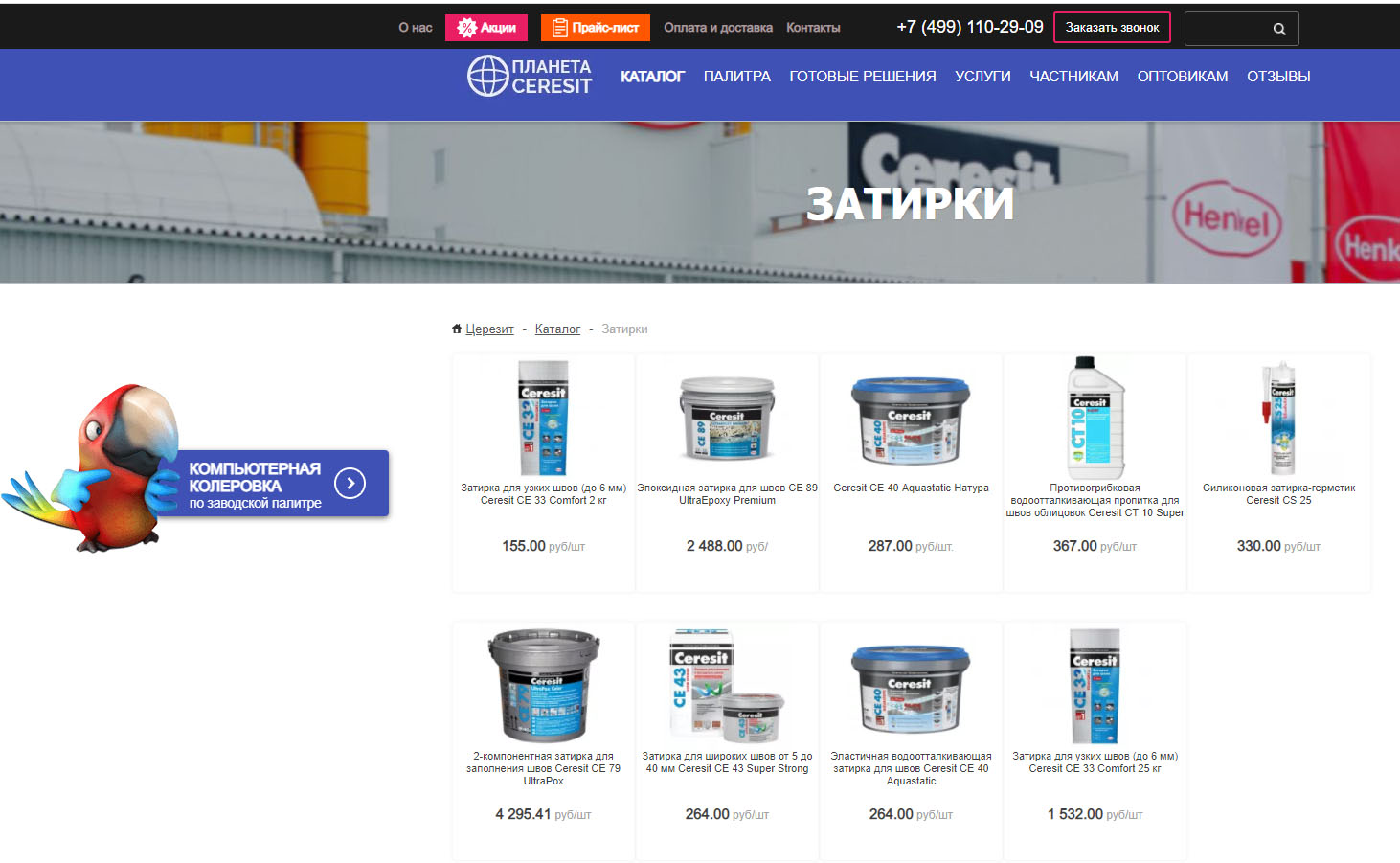Viewport: 1400px width, 863px height.
Task: Open the Ceresit CS 25 sealant tube image
Action: coord(1280,418)
